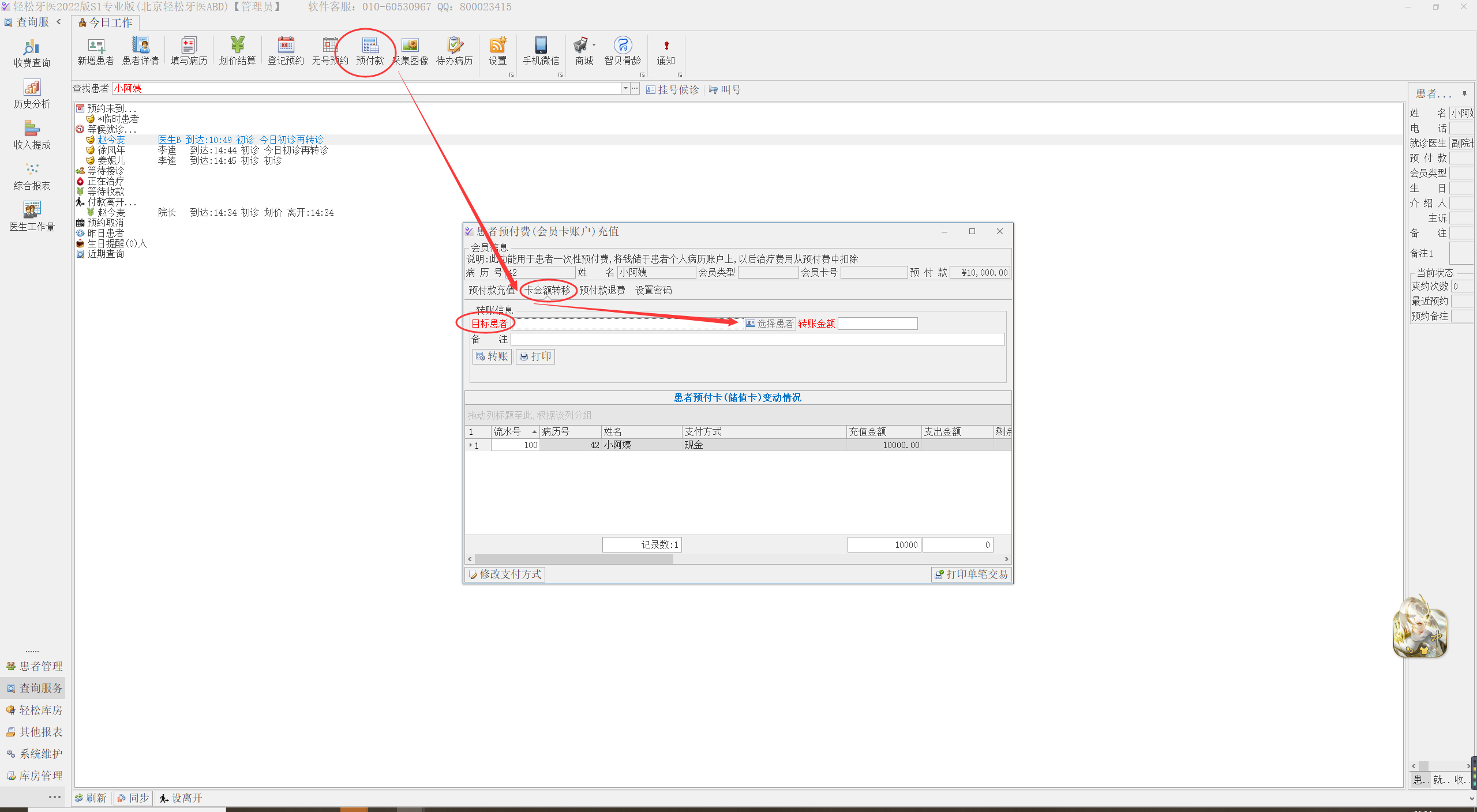
Task: Collapse the 查询服 sidebar panel chevron
Action: click(x=59, y=22)
